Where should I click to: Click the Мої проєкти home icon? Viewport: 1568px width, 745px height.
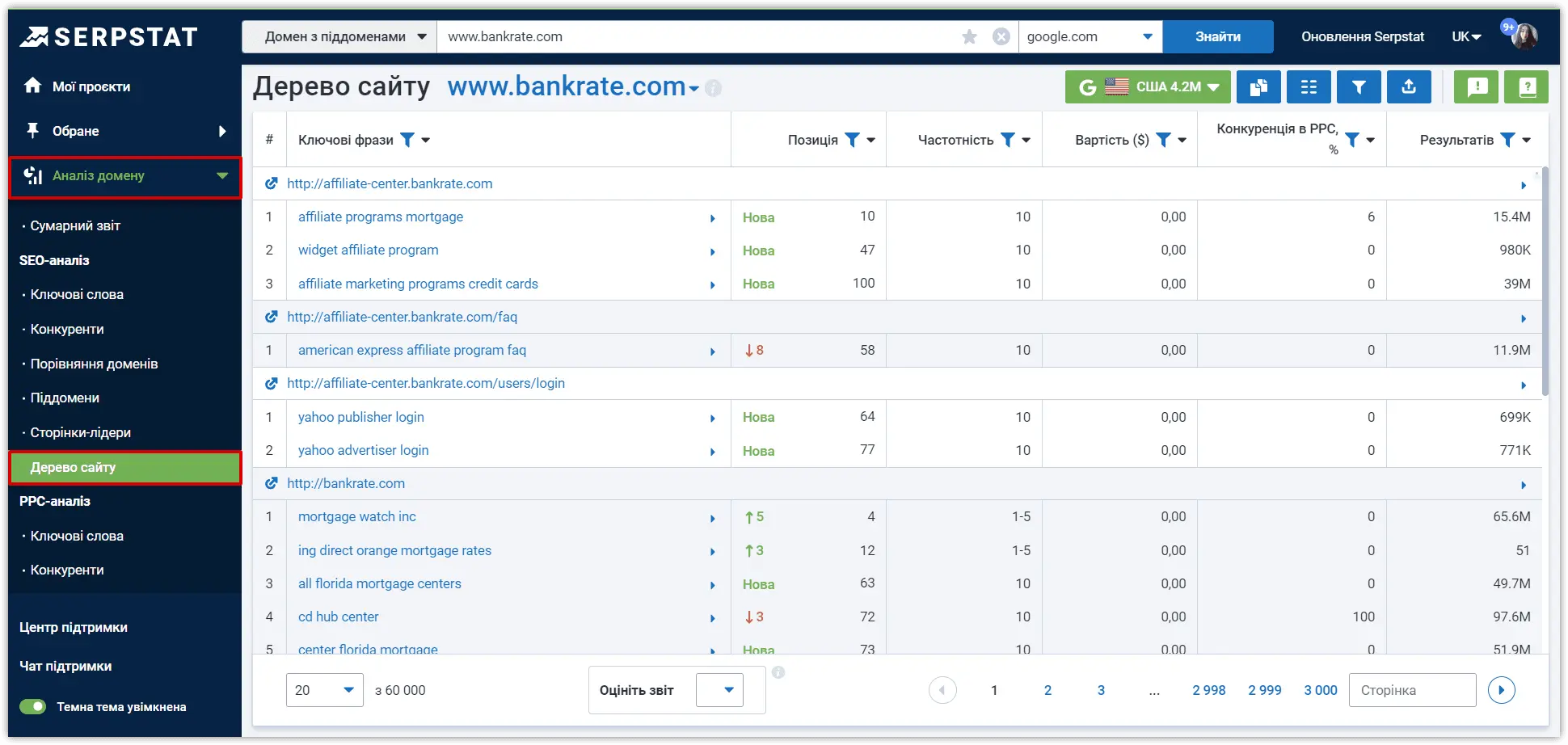coord(32,86)
